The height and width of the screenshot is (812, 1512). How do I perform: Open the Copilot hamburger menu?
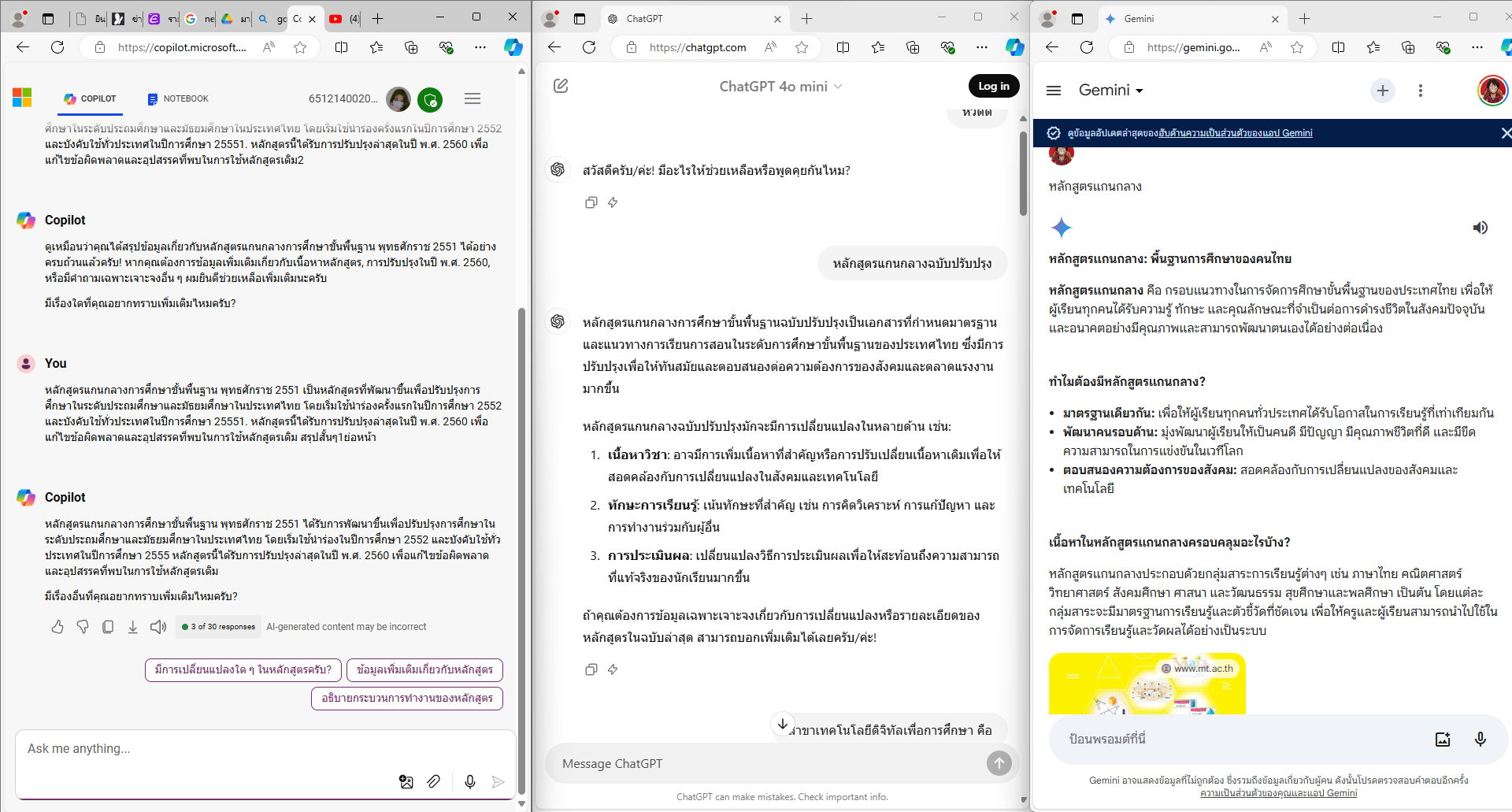pyautogui.click(x=472, y=98)
